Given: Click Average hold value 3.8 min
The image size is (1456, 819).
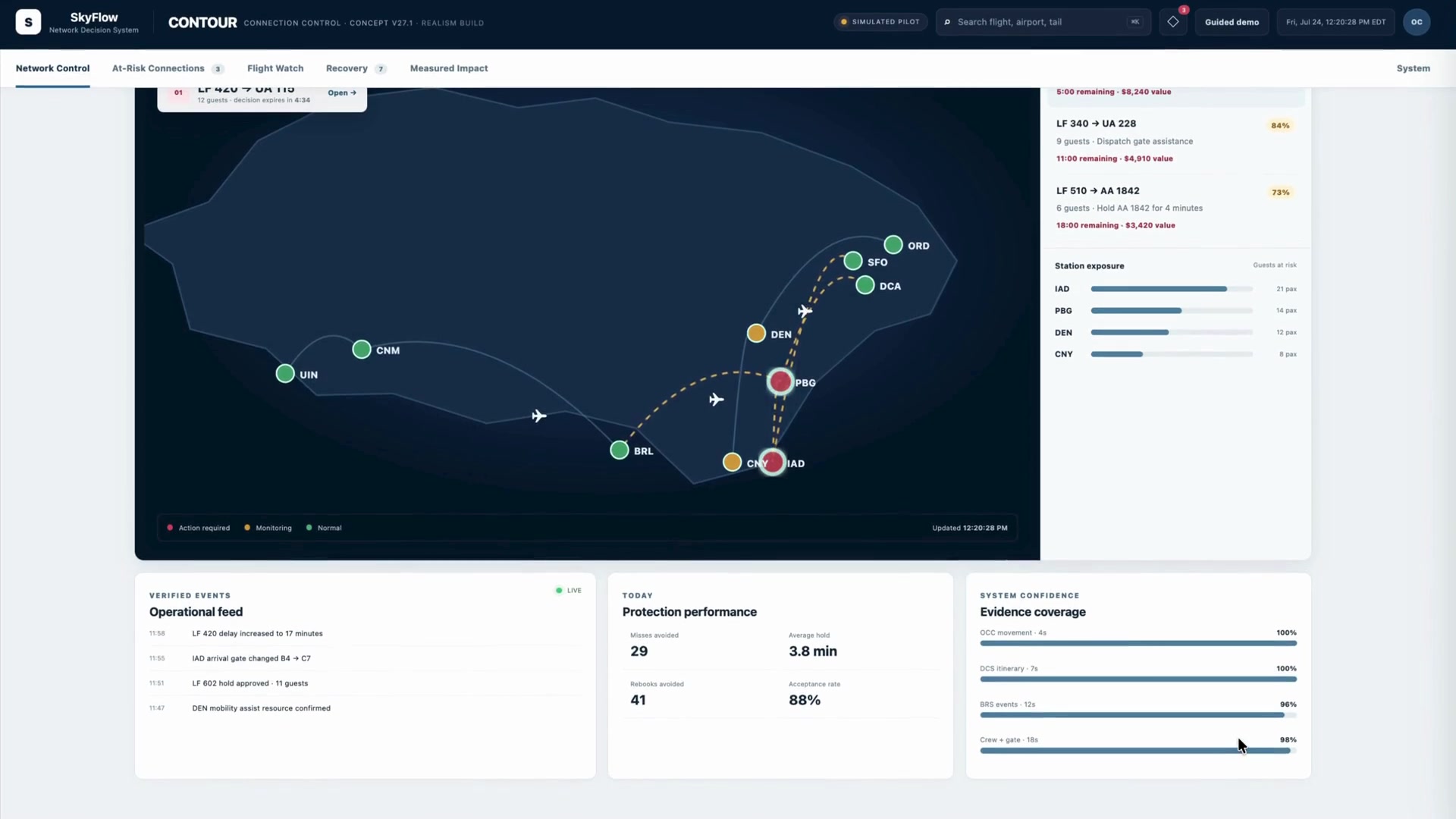Looking at the screenshot, I should 812,651.
